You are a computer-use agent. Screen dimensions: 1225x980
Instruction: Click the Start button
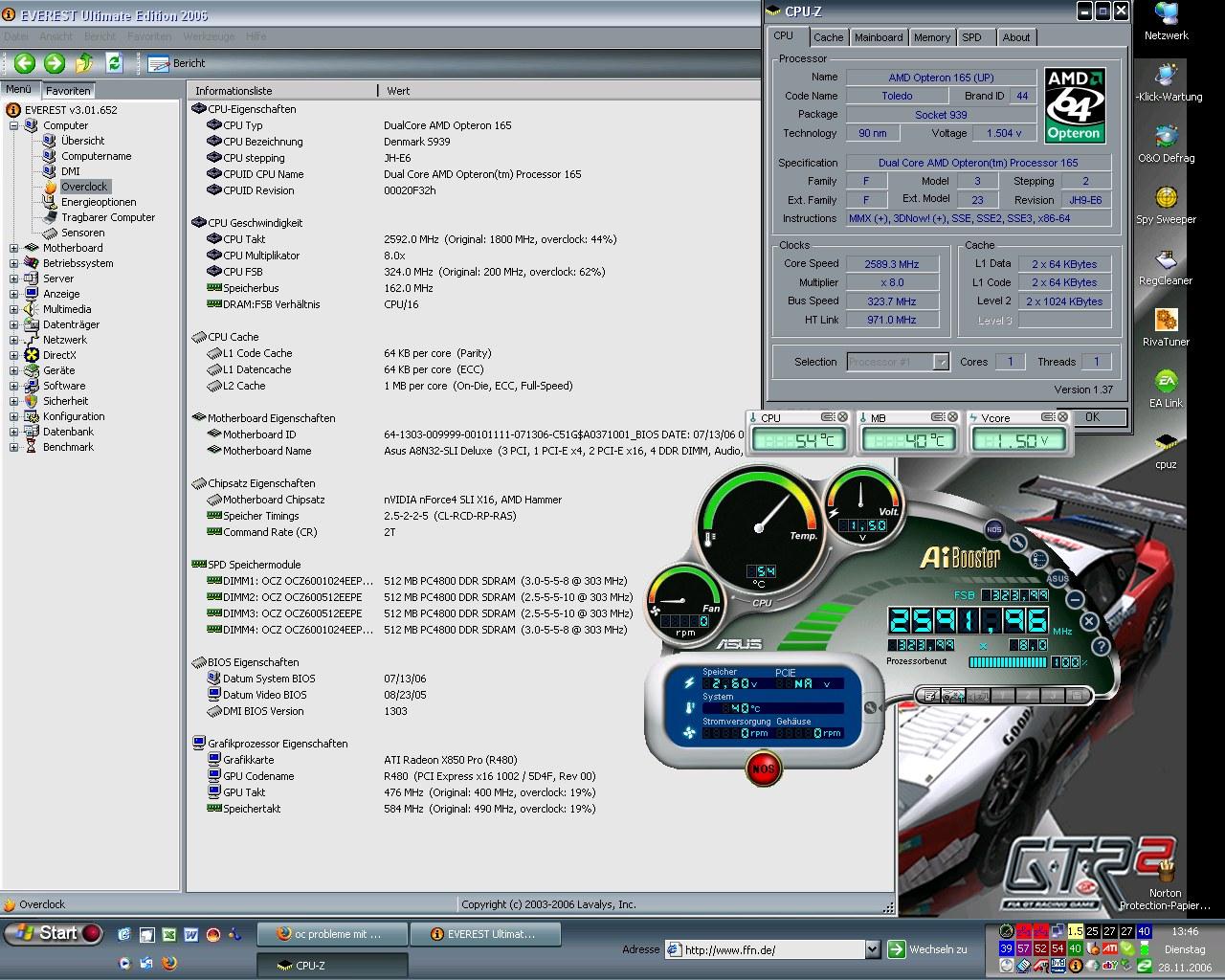click(x=53, y=933)
